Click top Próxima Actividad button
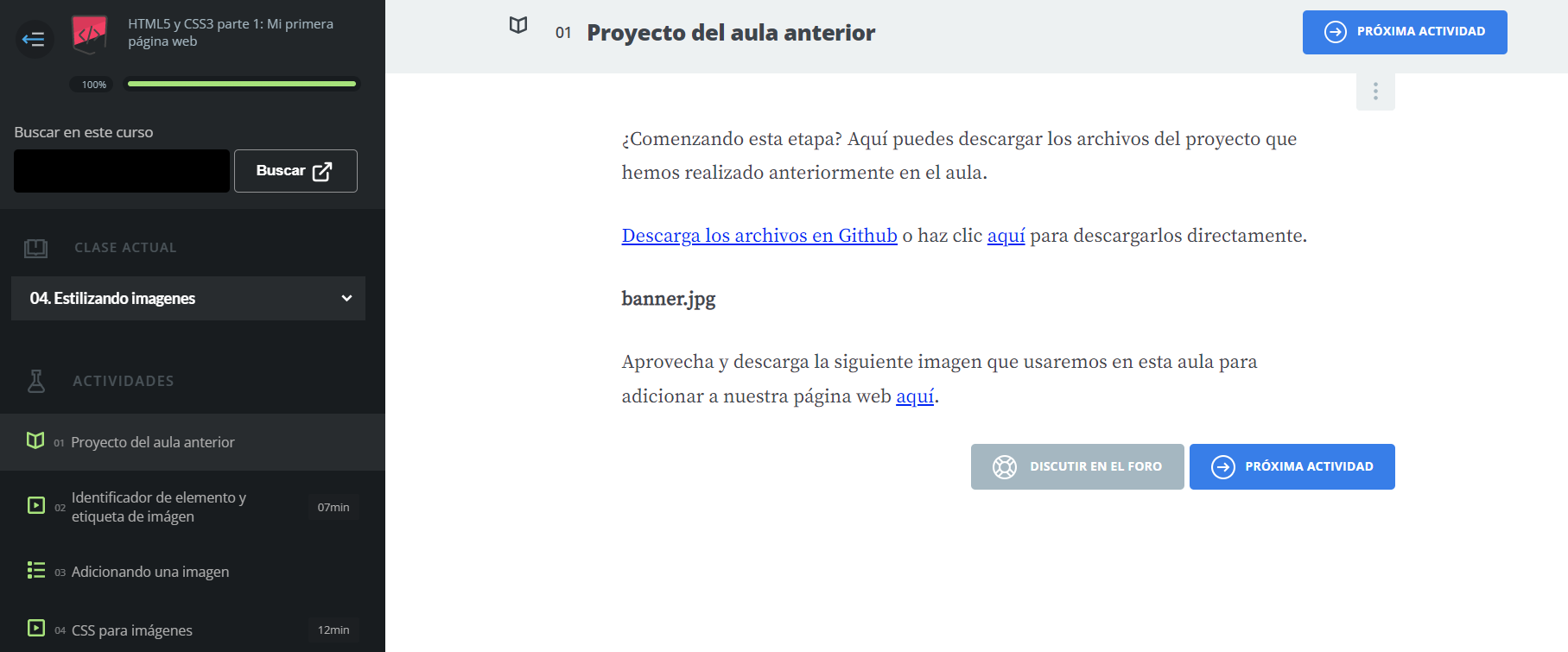 (x=1405, y=32)
